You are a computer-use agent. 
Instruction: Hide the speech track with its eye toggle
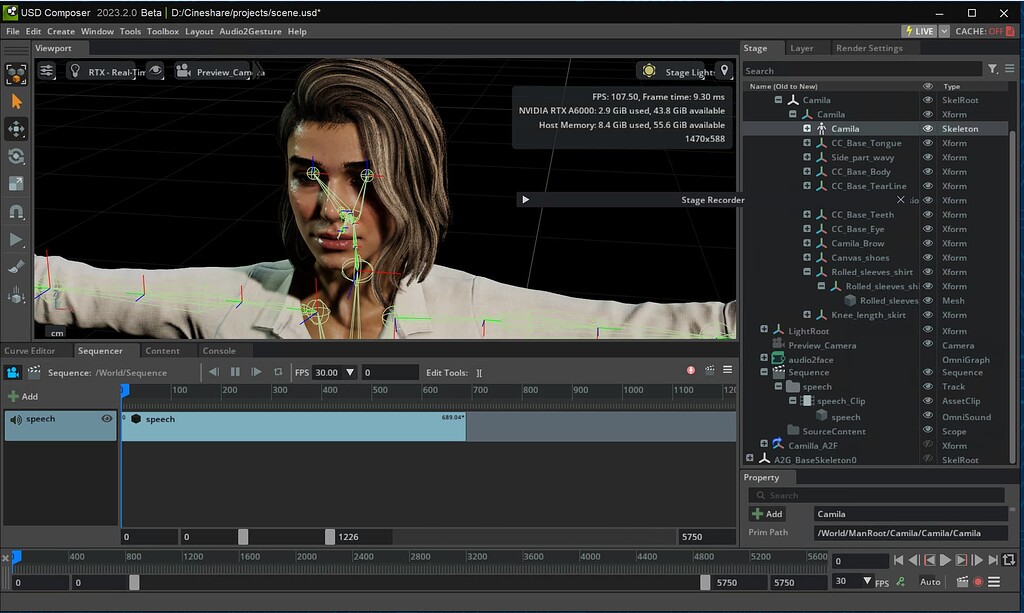coord(106,418)
